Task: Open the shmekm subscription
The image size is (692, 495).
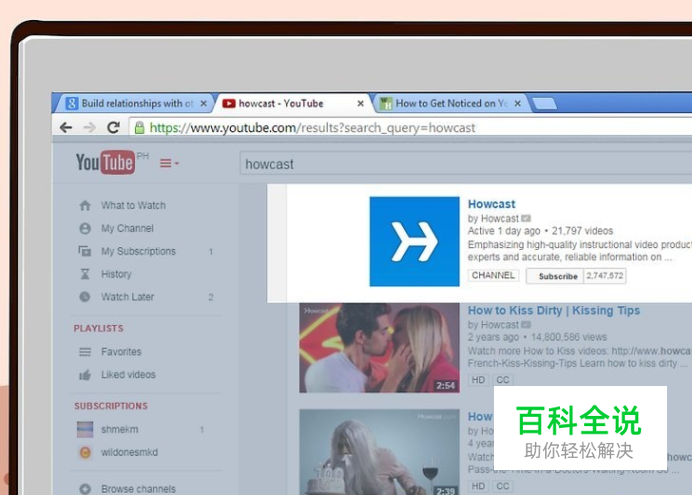Action: [x=120, y=429]
